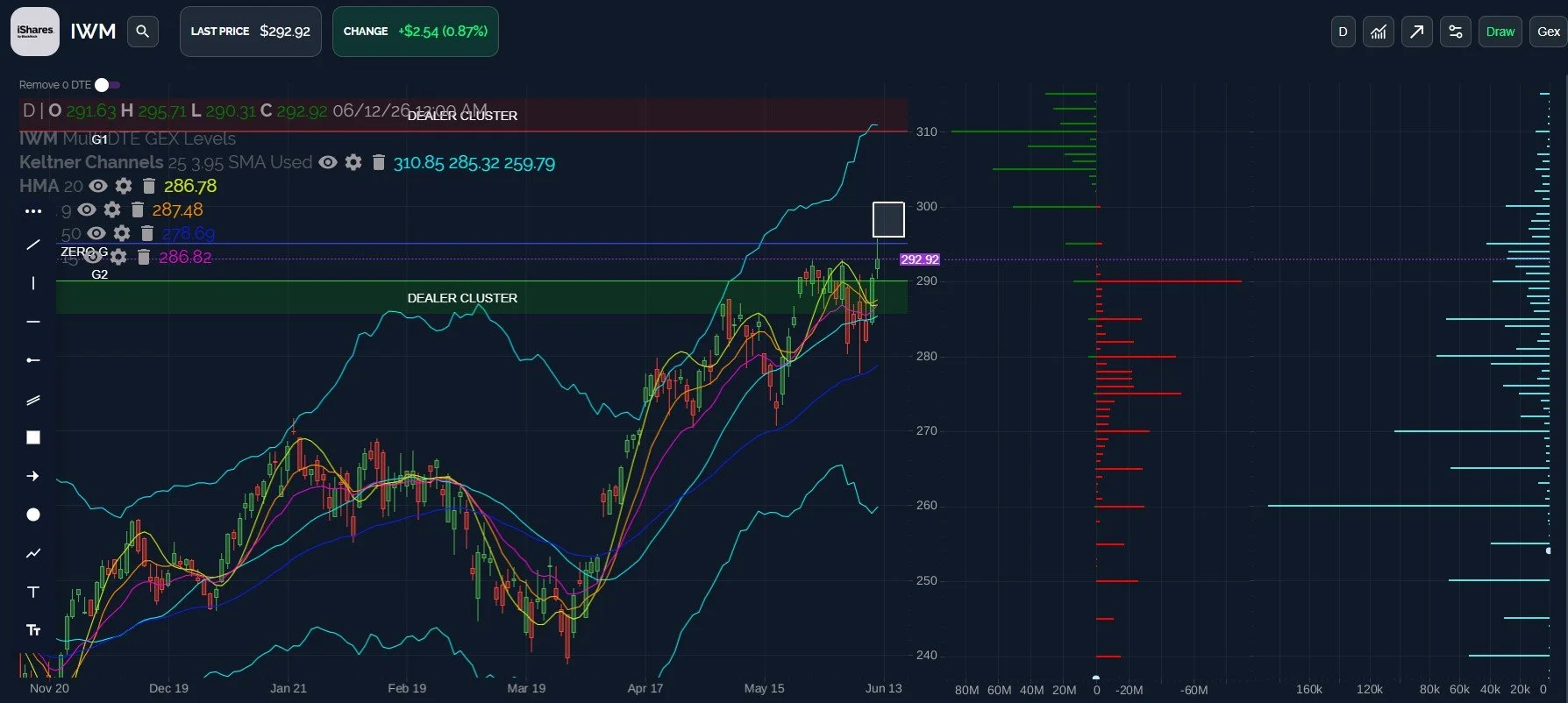Delete the HMA 20 indicator
1568x703 pixels.
[x=149, y=186]
